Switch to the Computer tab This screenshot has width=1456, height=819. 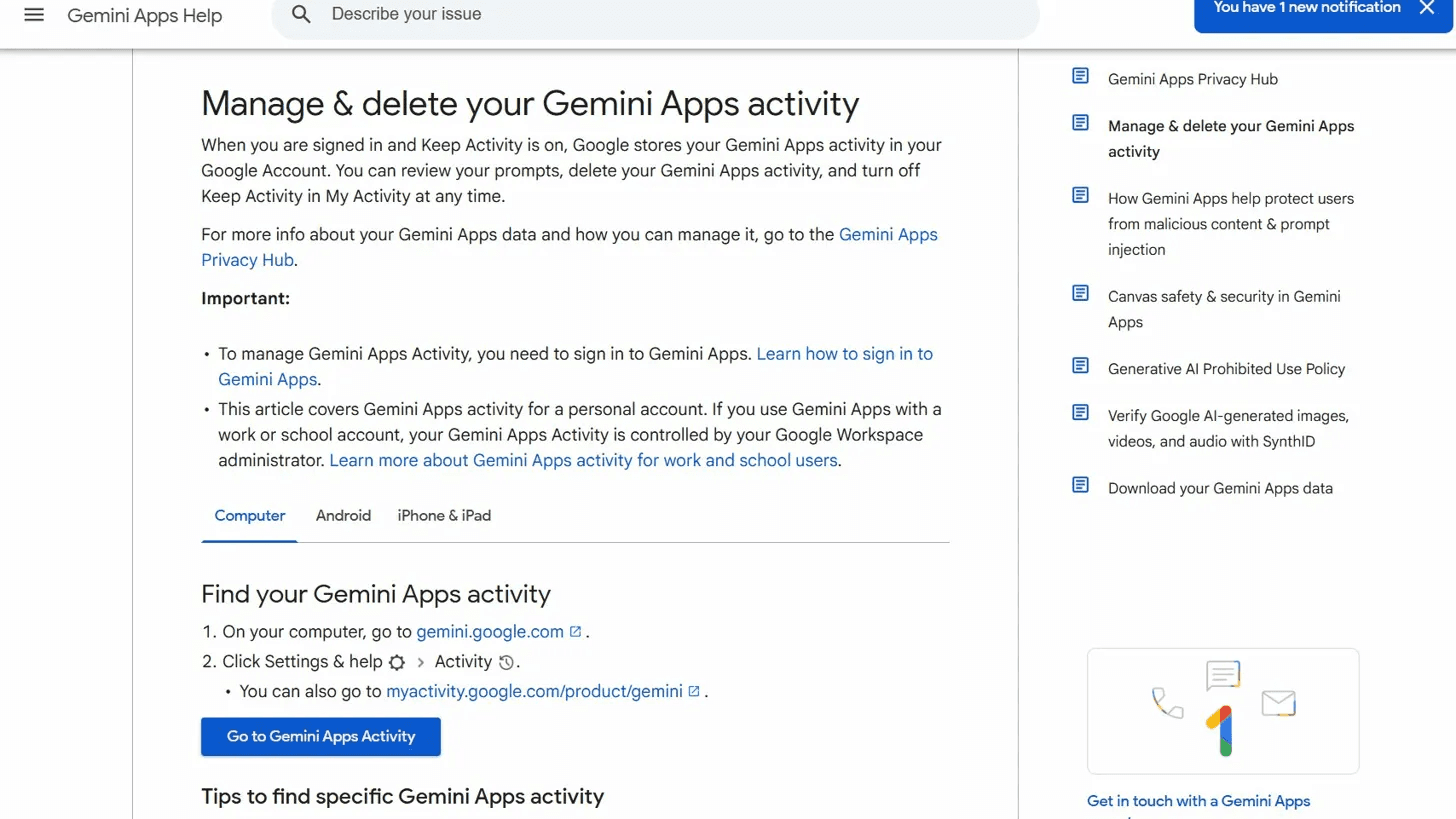[250, 516]
